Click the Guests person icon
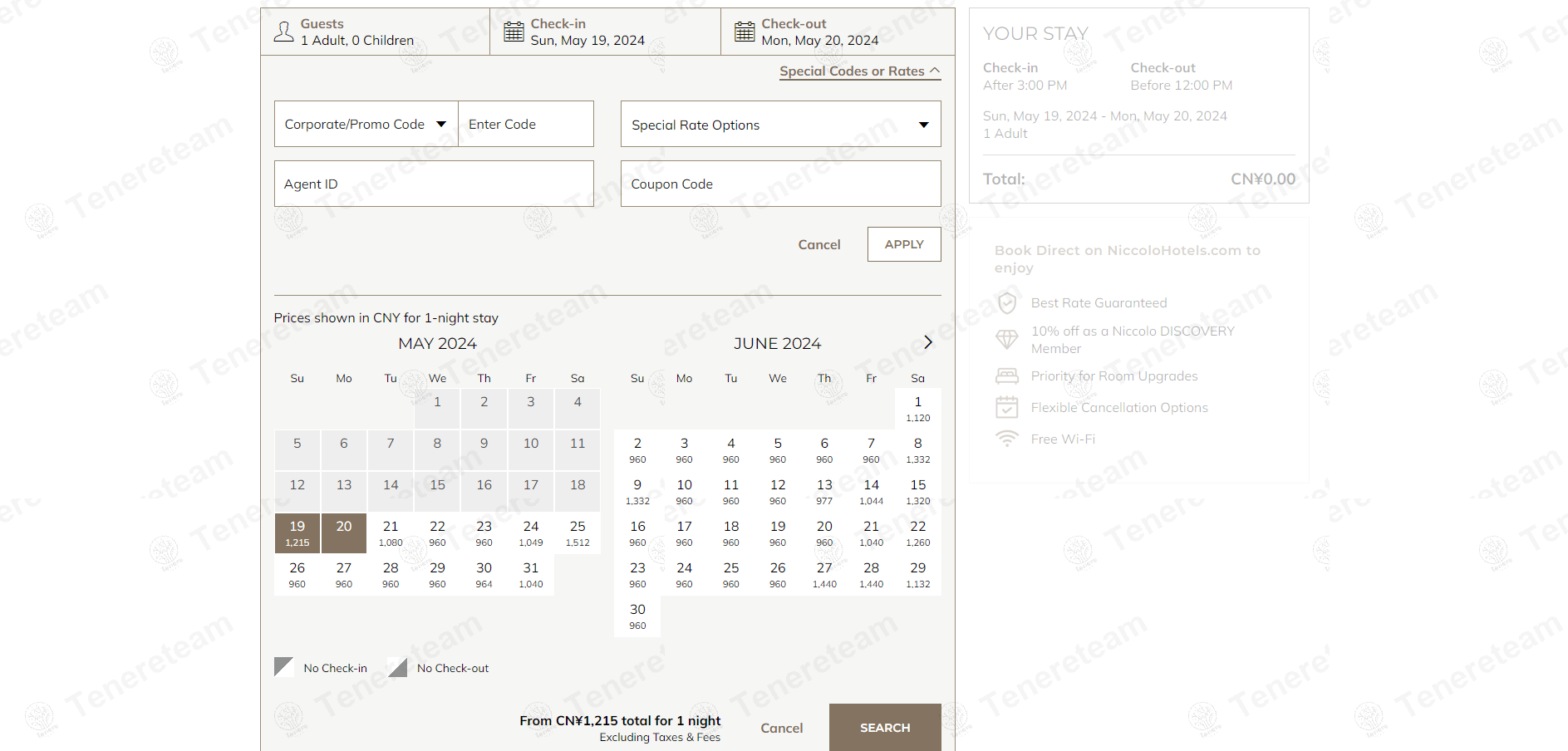This screenshot has height=751, width=1568. coord(284,32)
